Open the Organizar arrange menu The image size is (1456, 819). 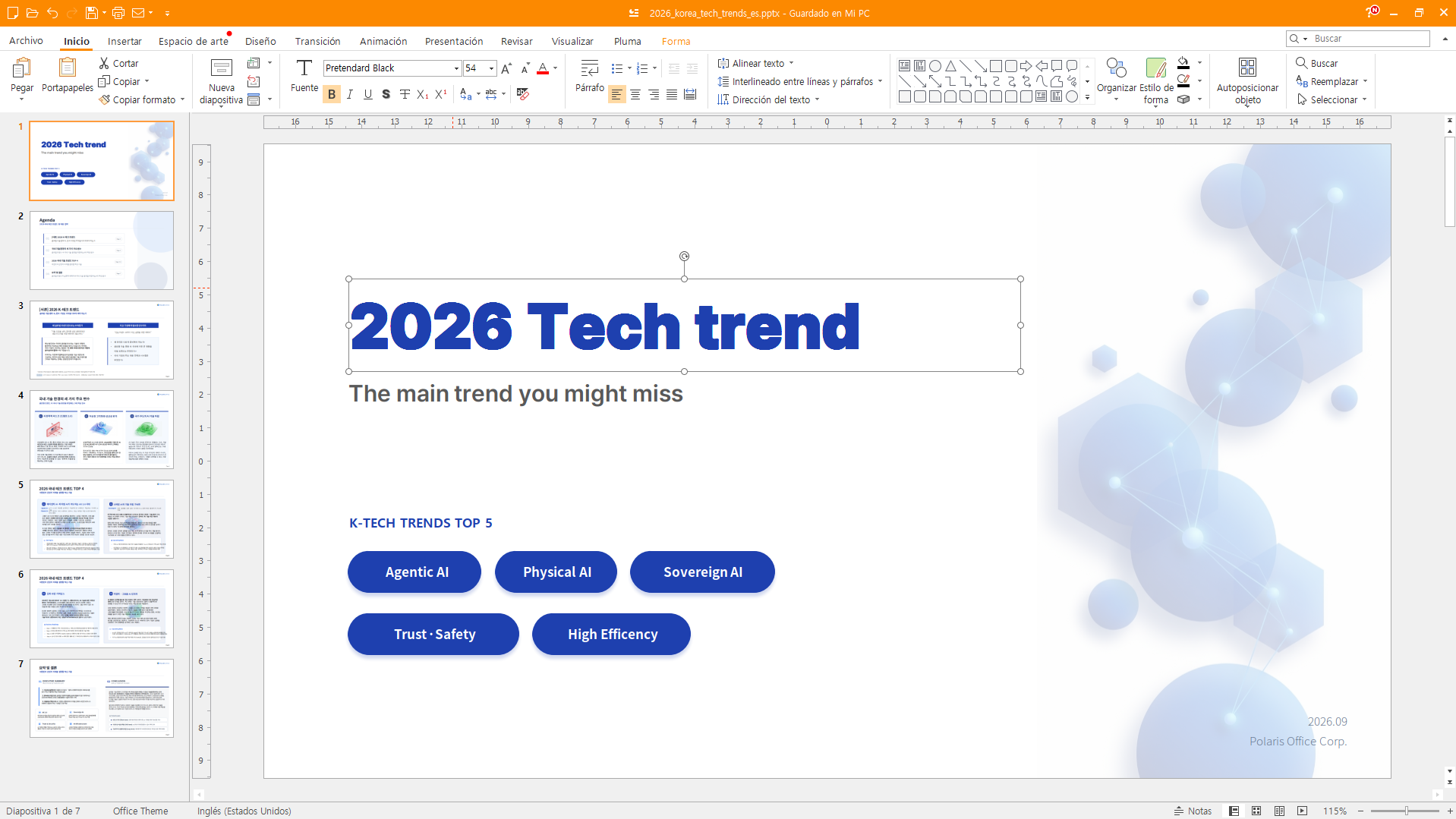pos(1117,80)
